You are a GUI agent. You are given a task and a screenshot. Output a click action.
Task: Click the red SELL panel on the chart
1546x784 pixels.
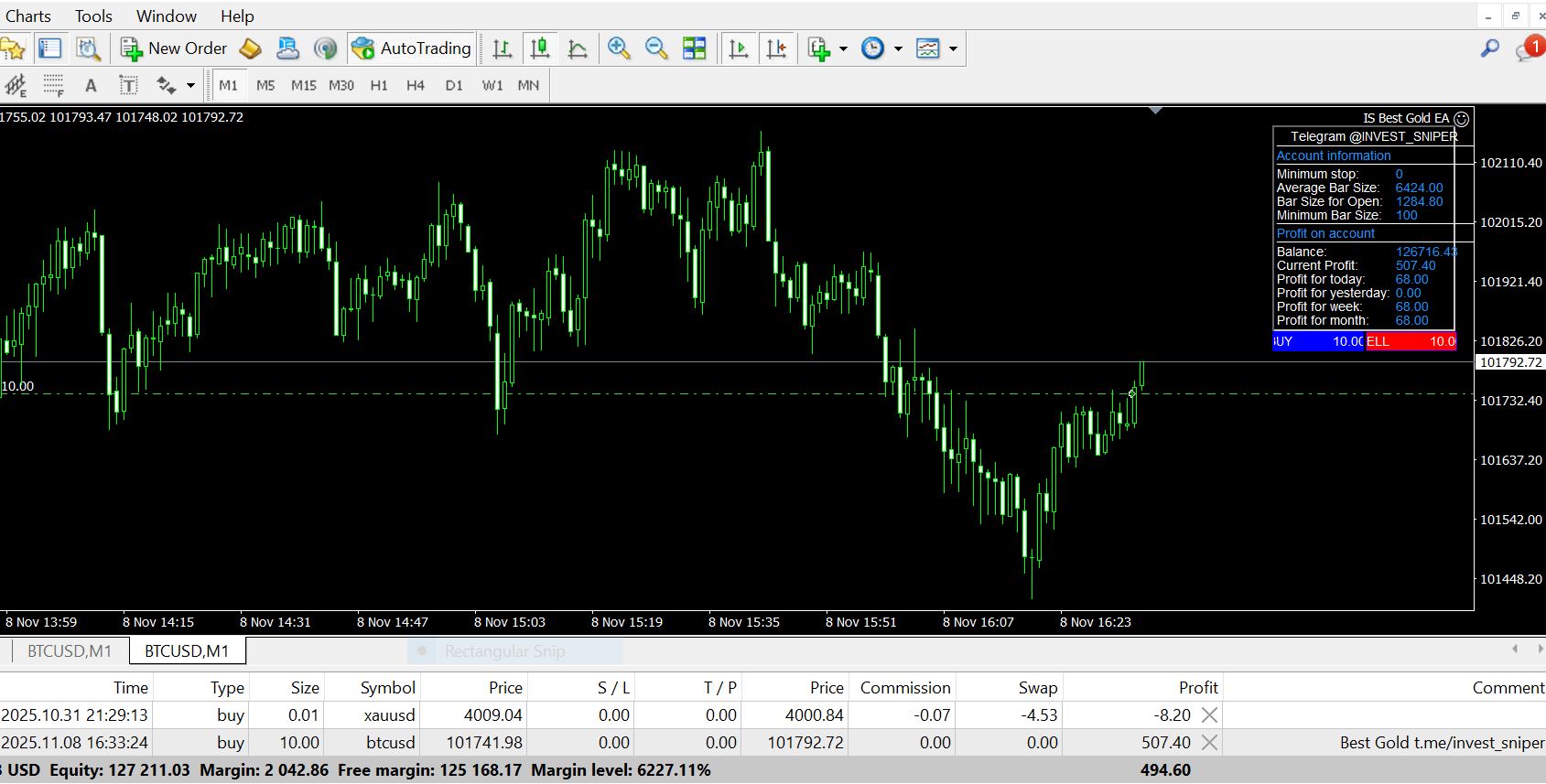[x=1410, y=341]
